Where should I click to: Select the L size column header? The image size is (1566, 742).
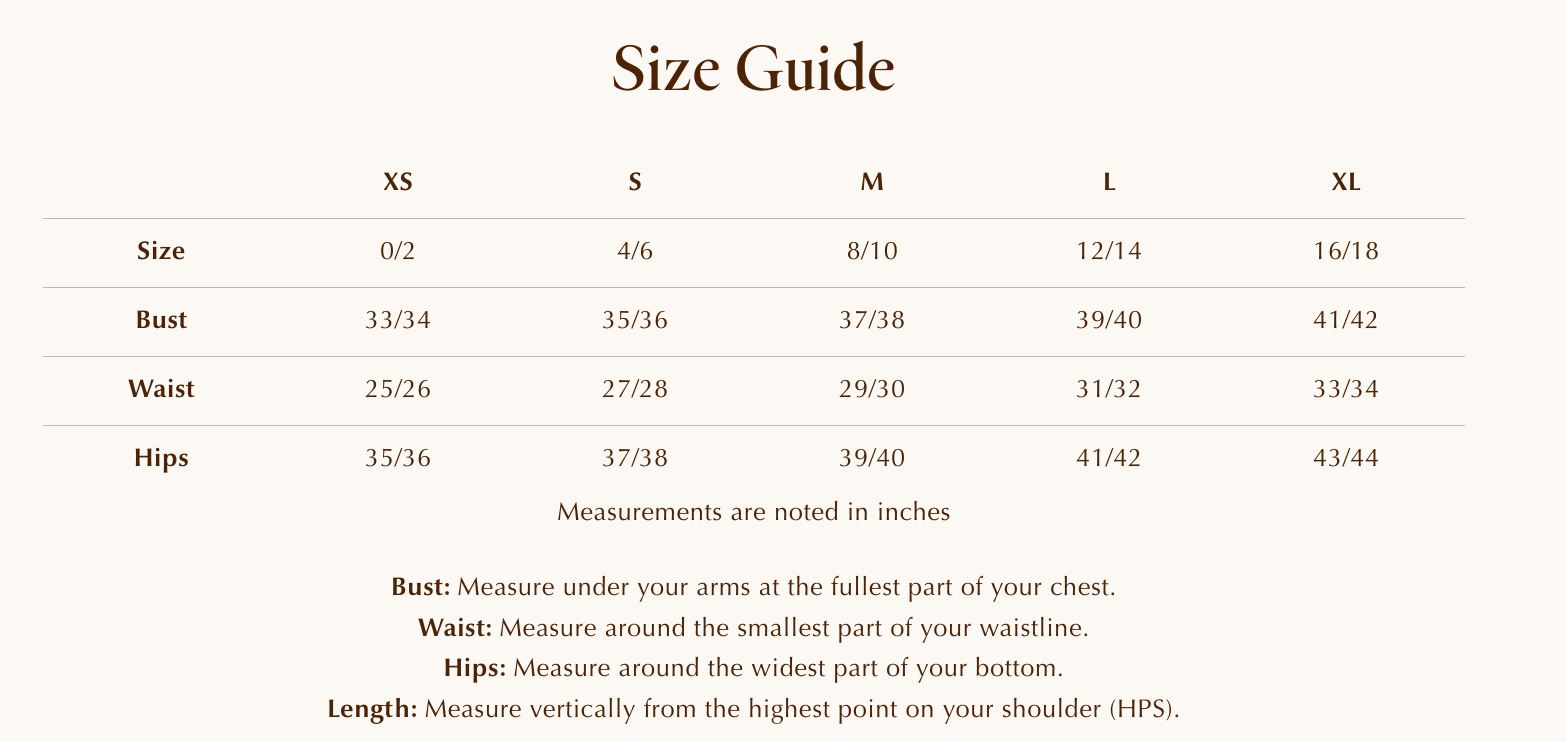pyautogui.click(x=1109, y=183)
